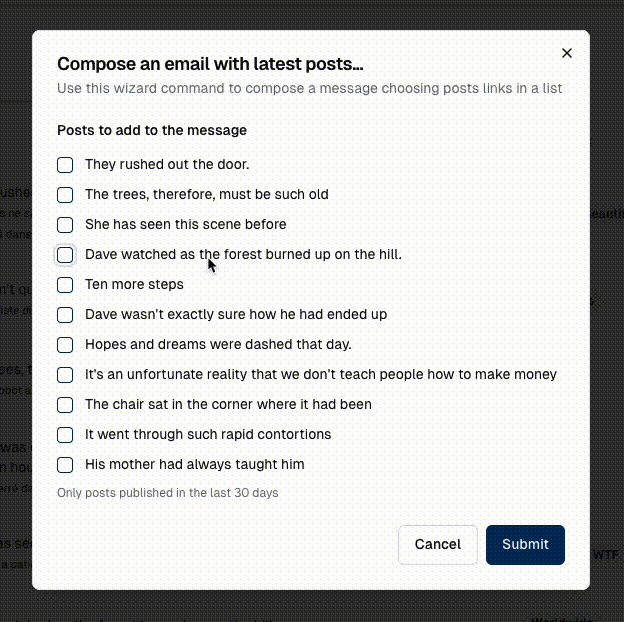This screenshot has width=624, height=622.
Task: Tick "Hopes and dreams were dashed that day."
Action: click(65, 345)
